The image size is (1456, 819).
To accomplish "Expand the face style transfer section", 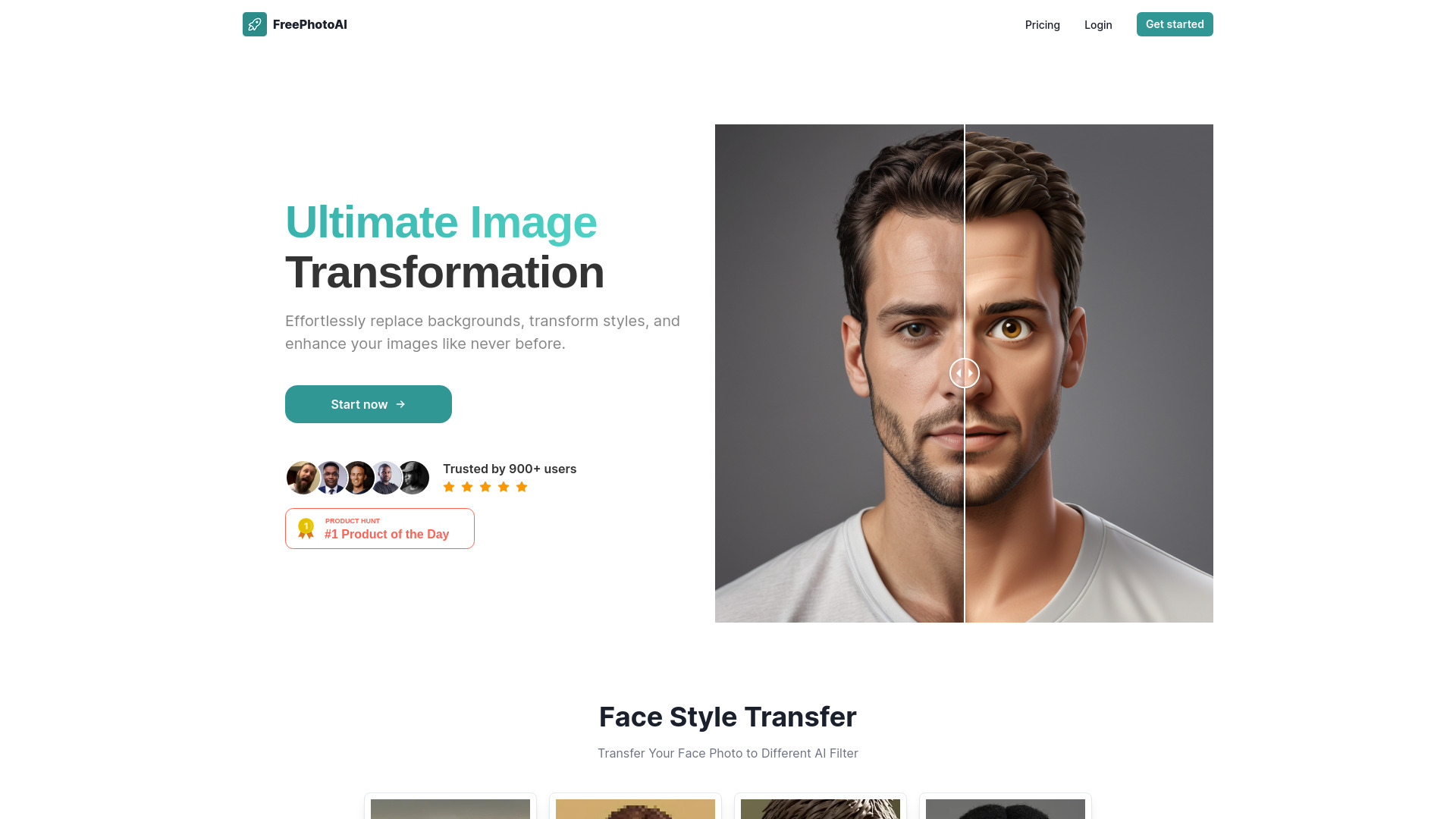I will (727, 717).
